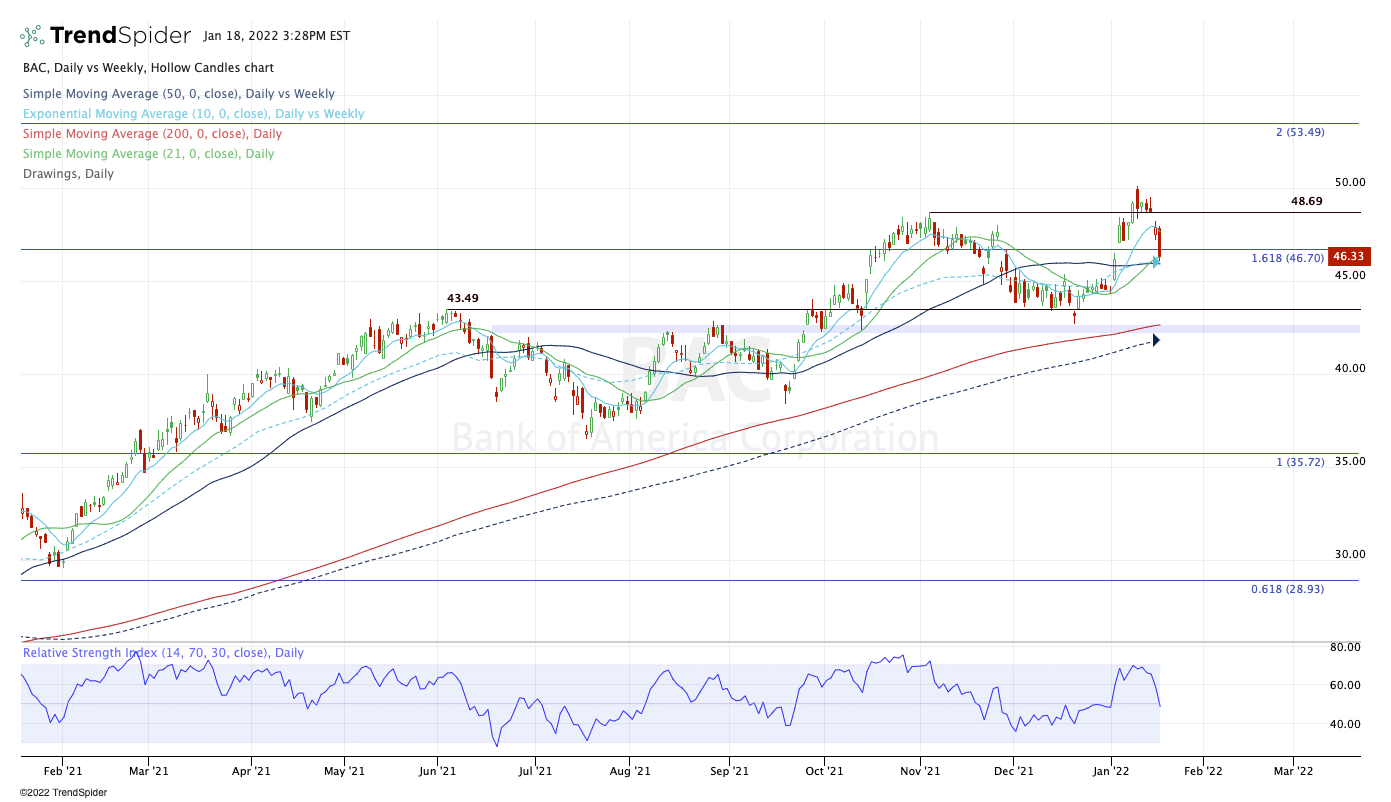Click the Aug '21 date axis label
The image size is (1391, 802).
click(x=631, y=771)
